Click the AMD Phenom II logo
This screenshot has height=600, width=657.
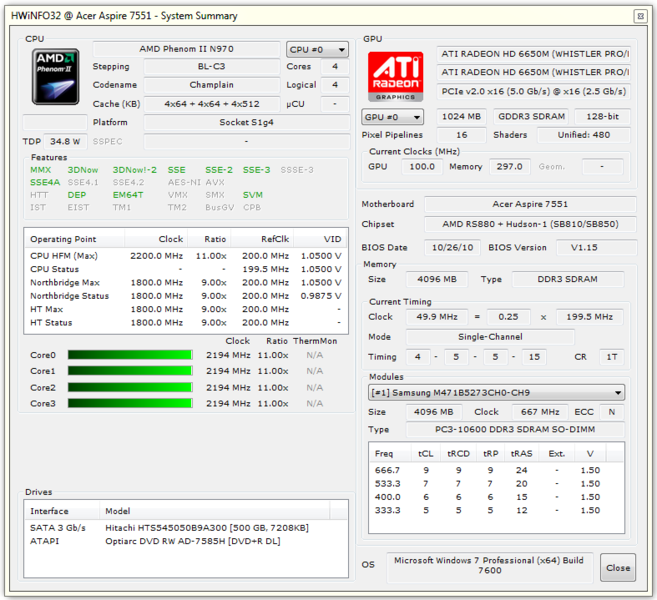(55, 76)
